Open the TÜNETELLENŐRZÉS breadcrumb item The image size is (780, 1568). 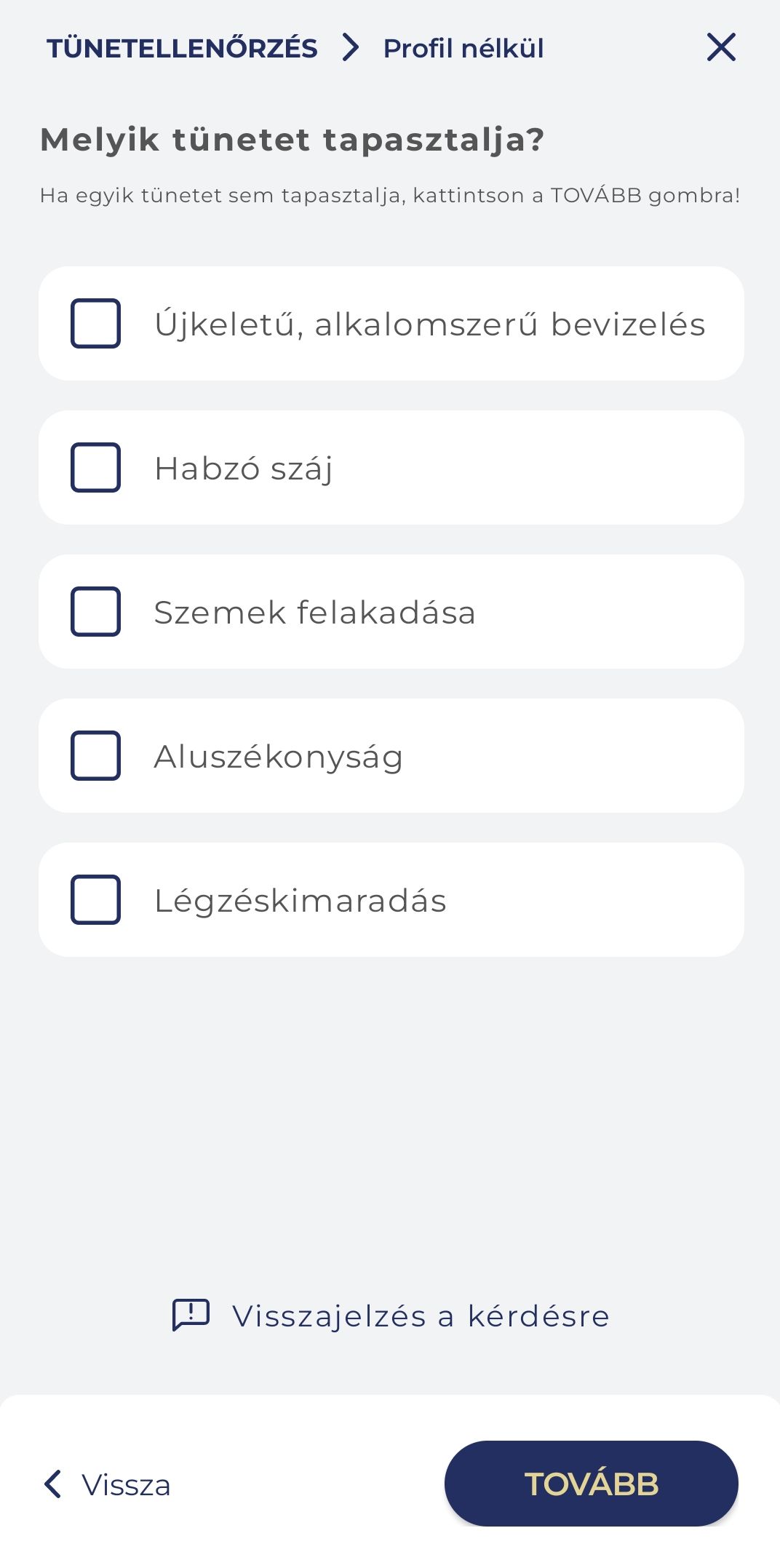(x=182, y=48)
